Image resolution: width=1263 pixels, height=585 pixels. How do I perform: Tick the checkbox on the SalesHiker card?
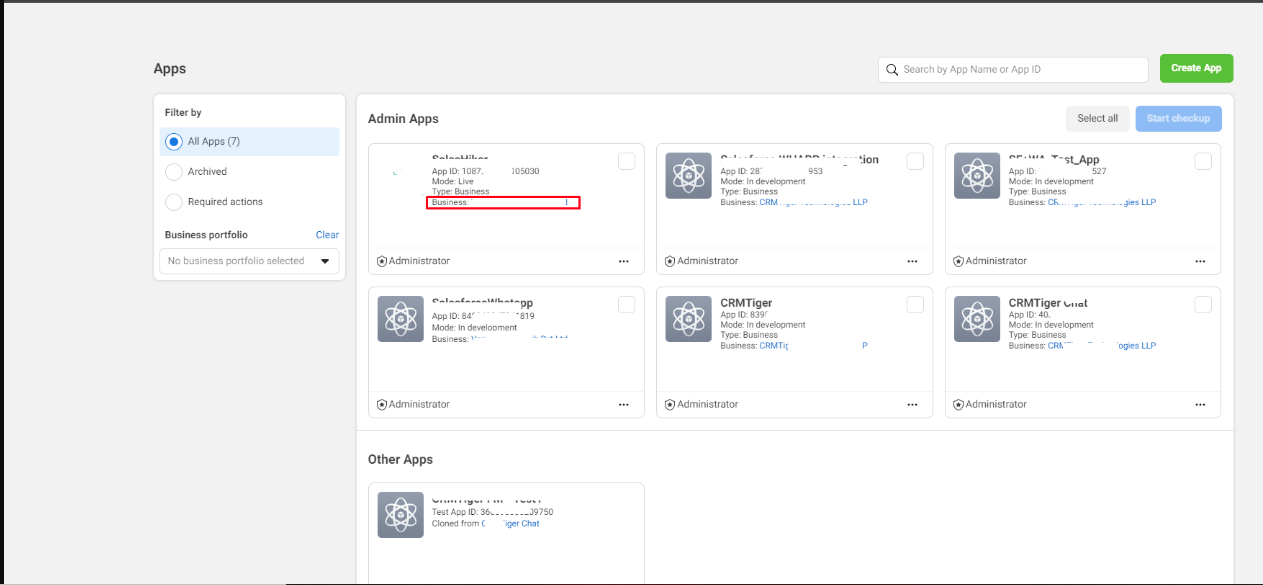click(x=626, y=162)
